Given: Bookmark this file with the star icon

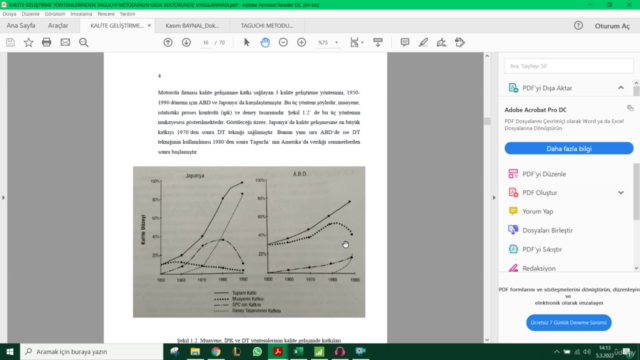Looking at the screenshot, I should click(28, 42).
